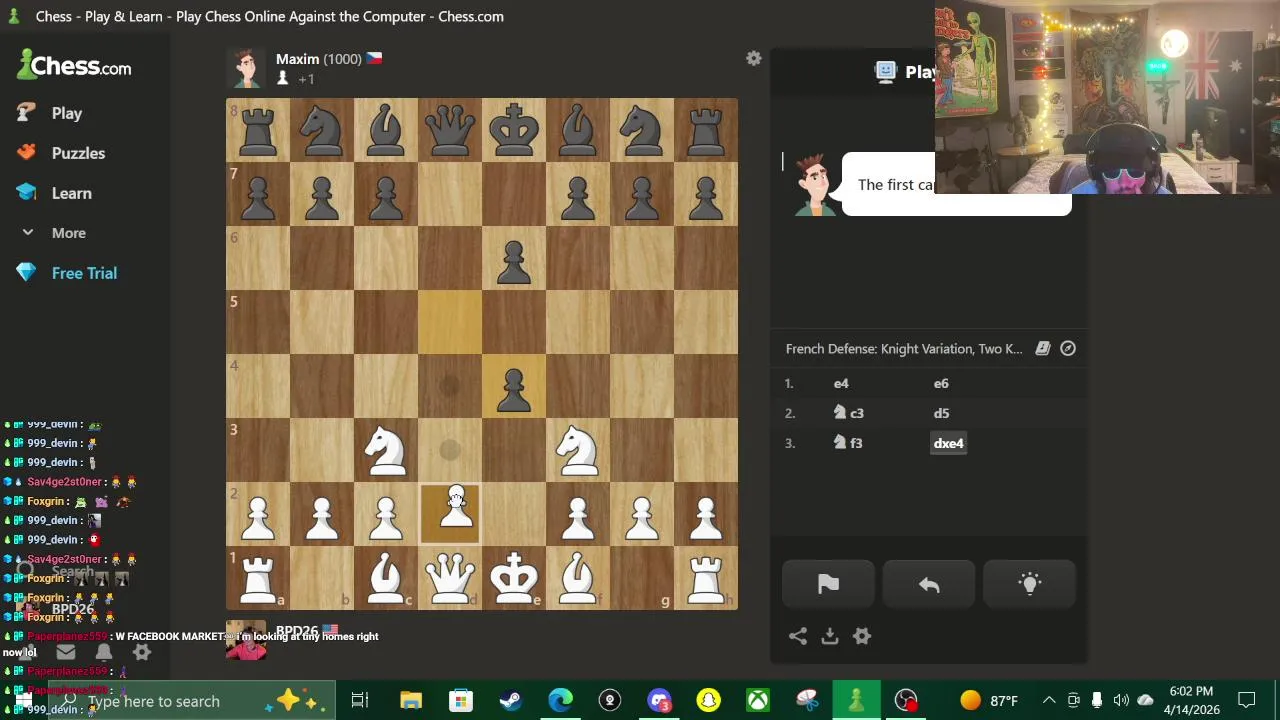Open OBS Studio from the taskbar

click(x=906, y=701)
